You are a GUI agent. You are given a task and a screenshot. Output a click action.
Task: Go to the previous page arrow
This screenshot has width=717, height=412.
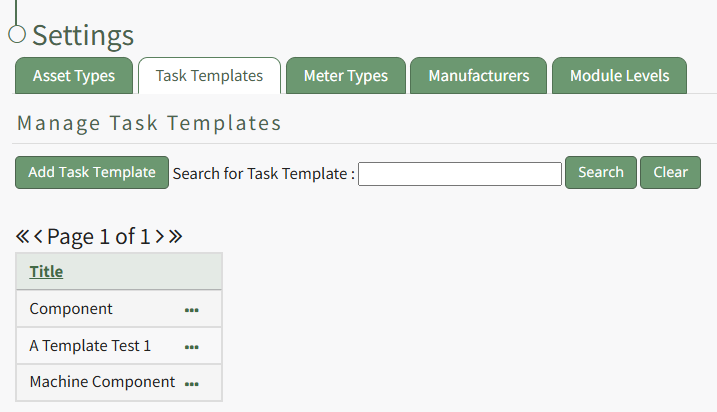(38, 237)
